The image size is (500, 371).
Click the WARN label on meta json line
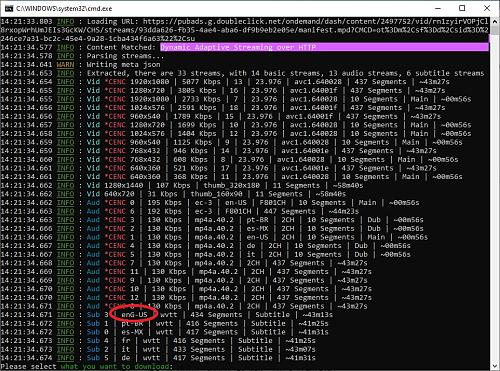tap(65, 64)
